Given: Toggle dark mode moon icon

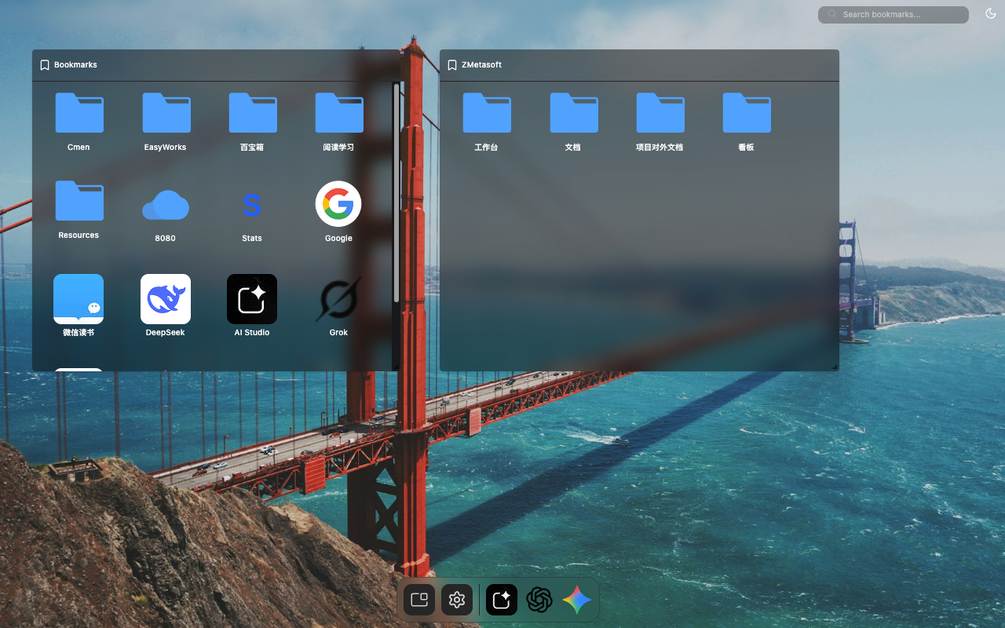Looking at the screenshot, I should click(990, 13).
